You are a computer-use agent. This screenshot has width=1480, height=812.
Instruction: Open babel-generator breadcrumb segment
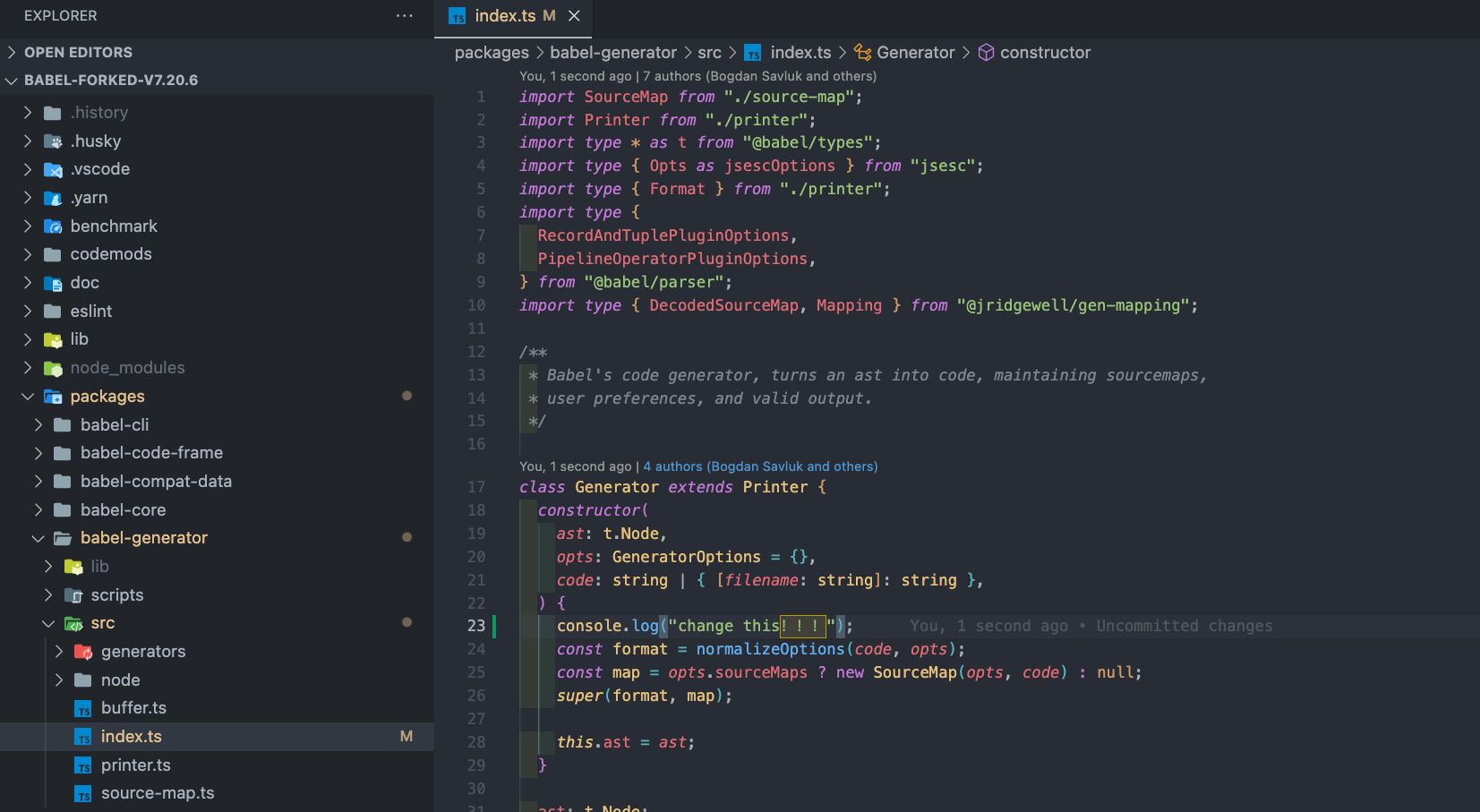(613, 53)
